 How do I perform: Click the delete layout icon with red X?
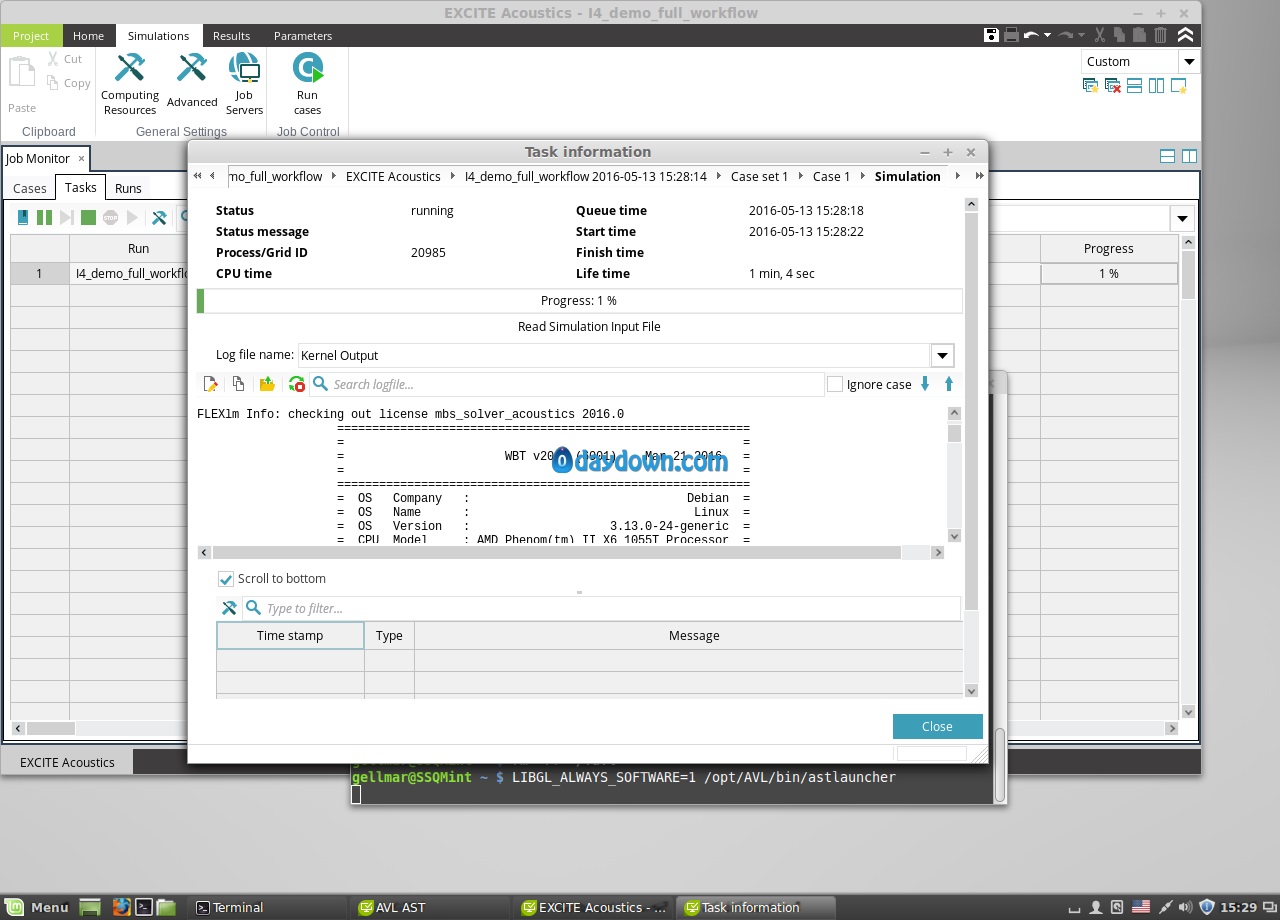1112,86
